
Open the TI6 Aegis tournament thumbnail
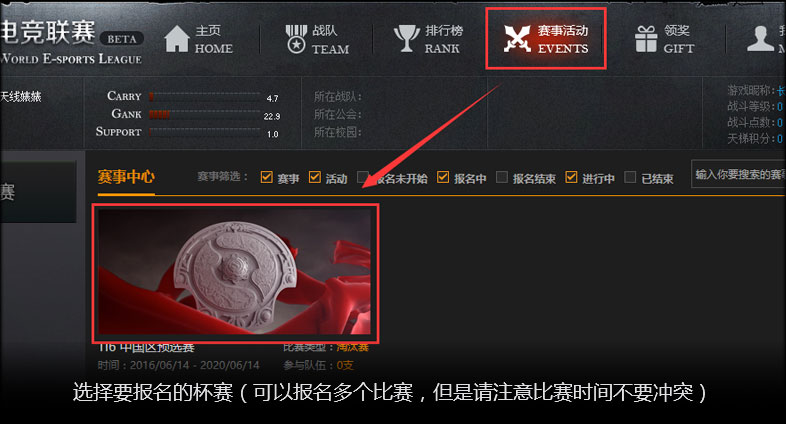pyautogui.click(x=235, y=272)
